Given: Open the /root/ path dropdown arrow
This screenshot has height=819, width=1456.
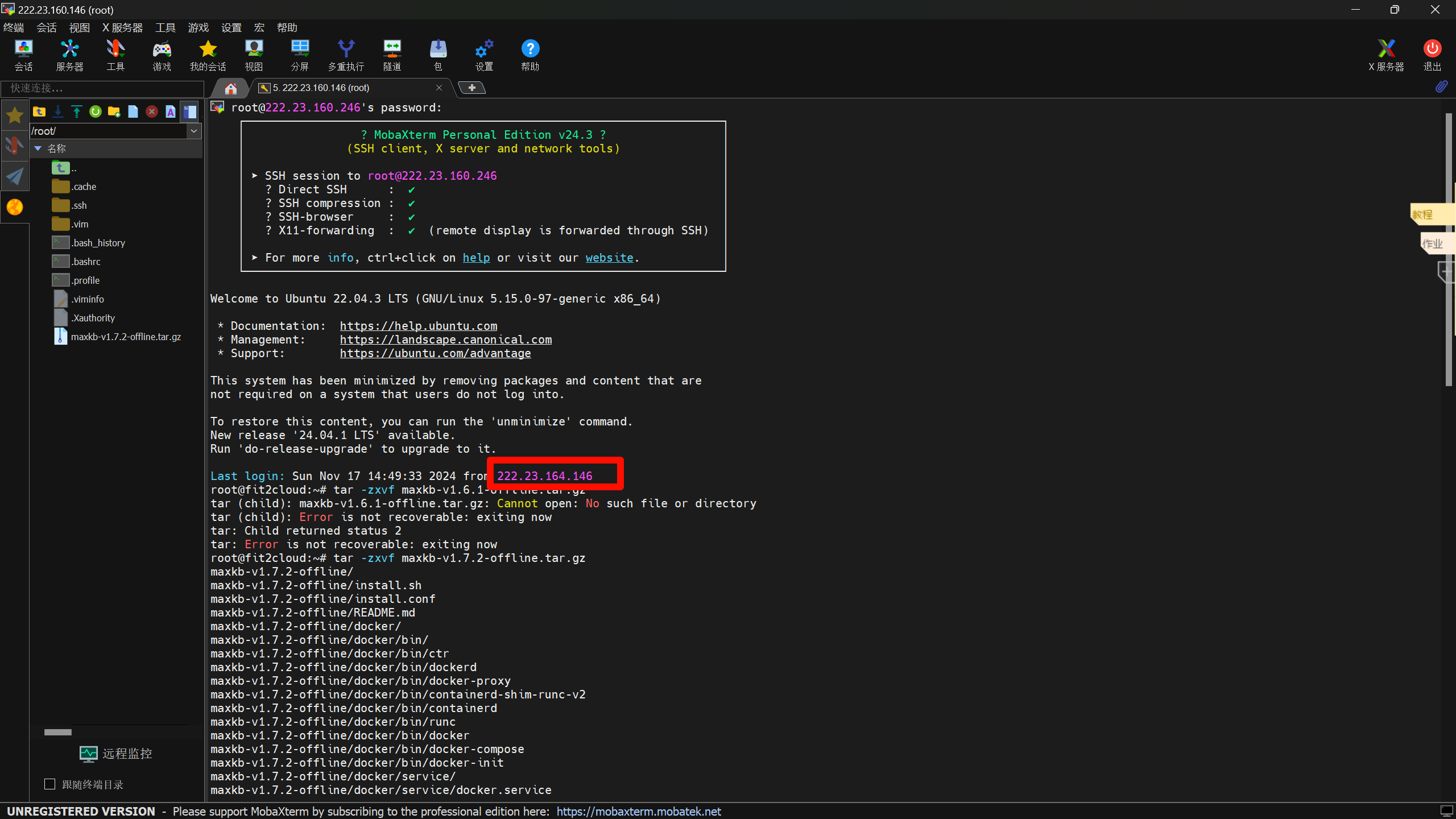Looking at the screenshot, I should point(194,131).
